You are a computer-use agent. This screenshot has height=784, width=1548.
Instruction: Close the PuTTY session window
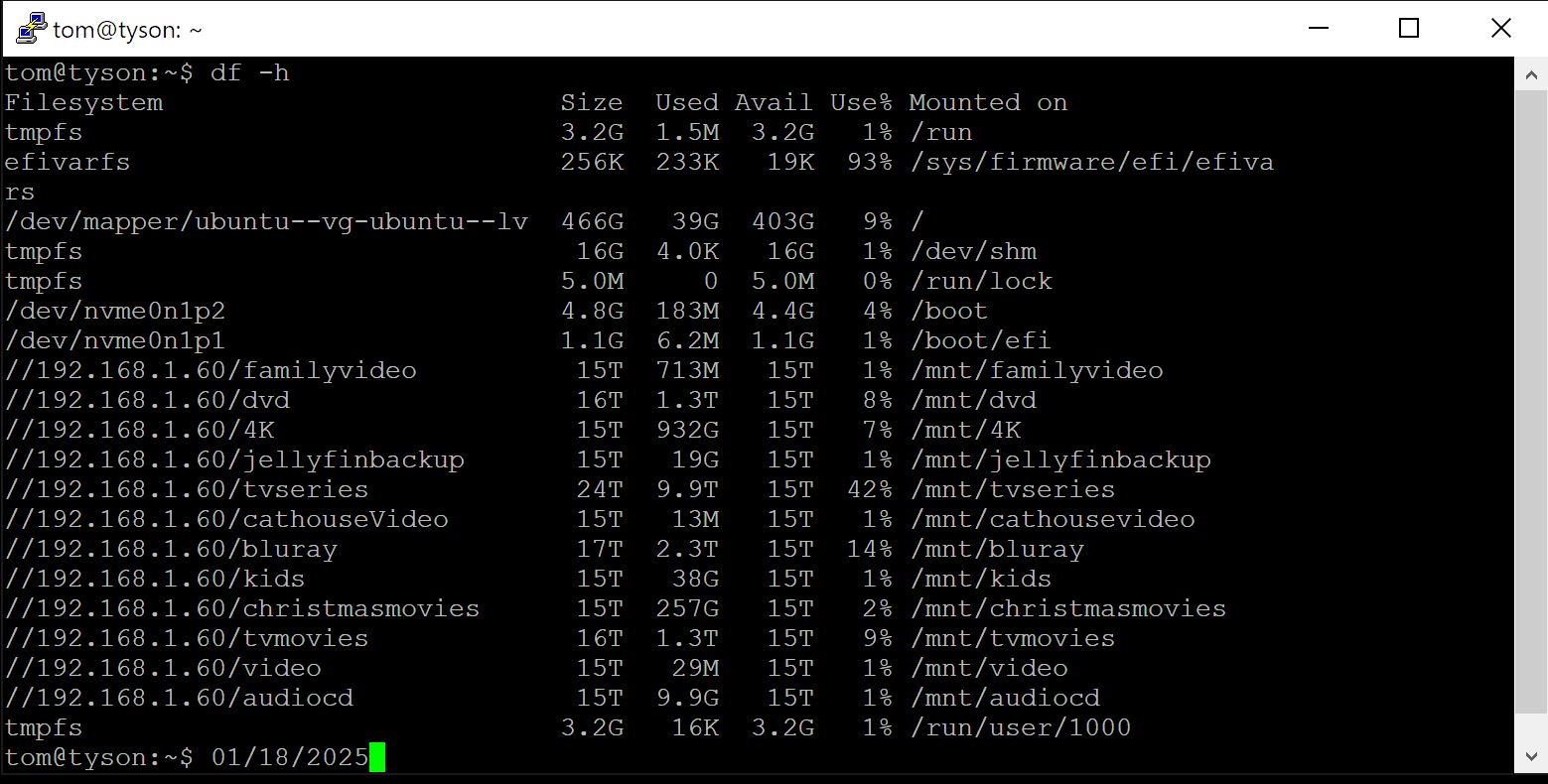[x=1500, y=29]
